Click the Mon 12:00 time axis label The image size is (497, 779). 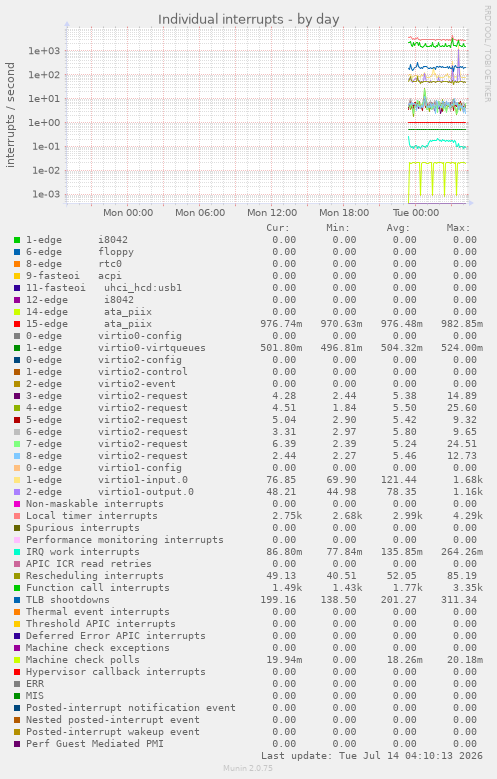[272, 213]
